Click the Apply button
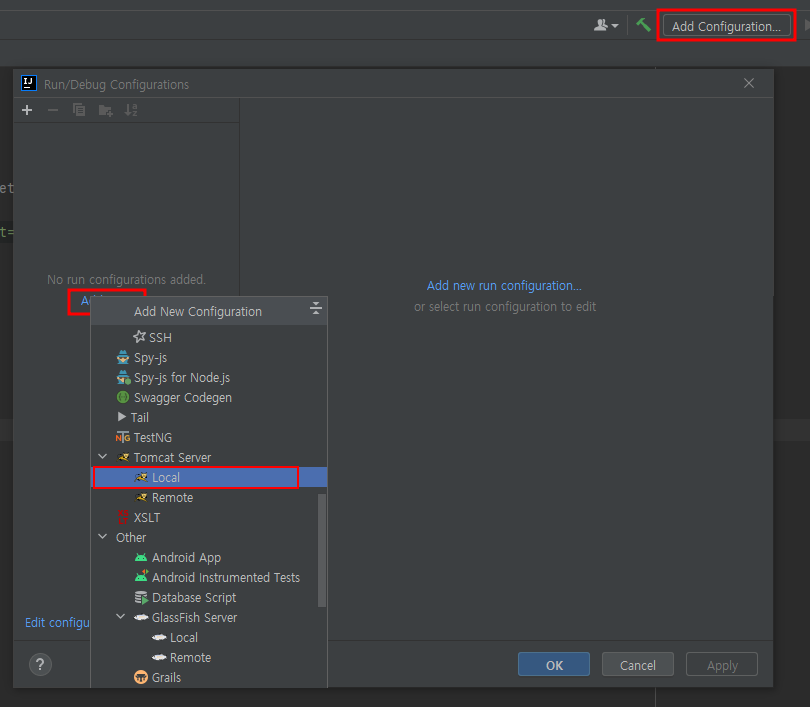The image size is (810, 707). pyautogui.click(x=722, y=665)
